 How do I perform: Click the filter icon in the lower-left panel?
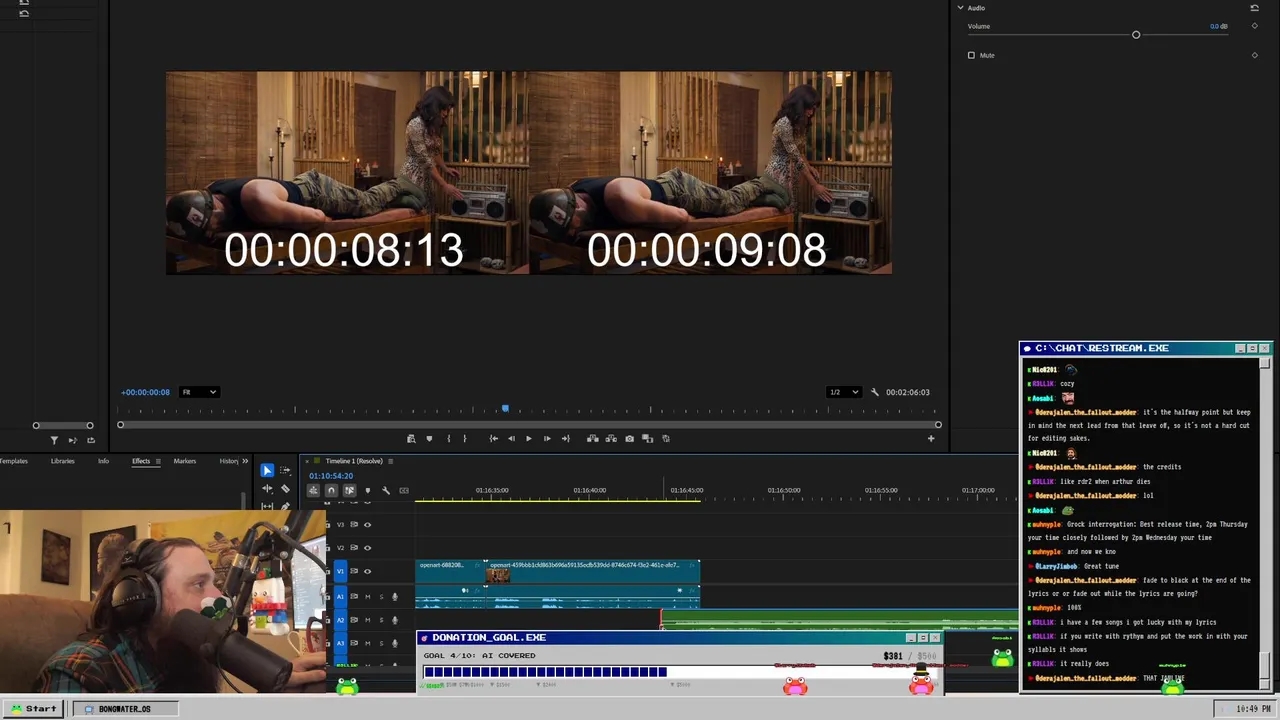coord(54,440)
